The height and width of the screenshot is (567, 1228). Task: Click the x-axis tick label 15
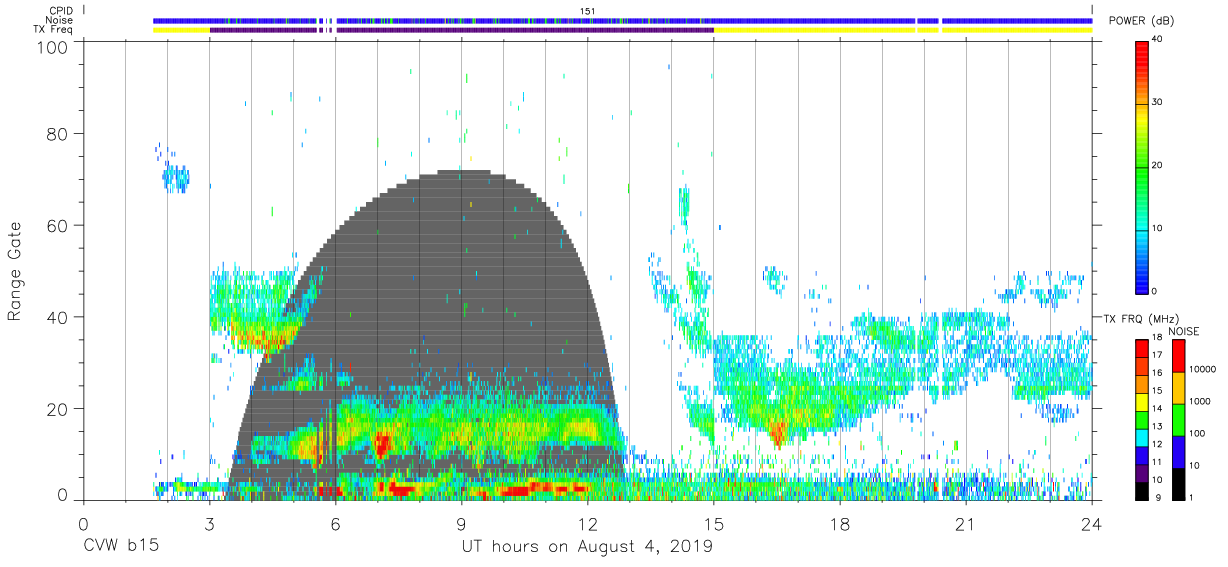713,523
